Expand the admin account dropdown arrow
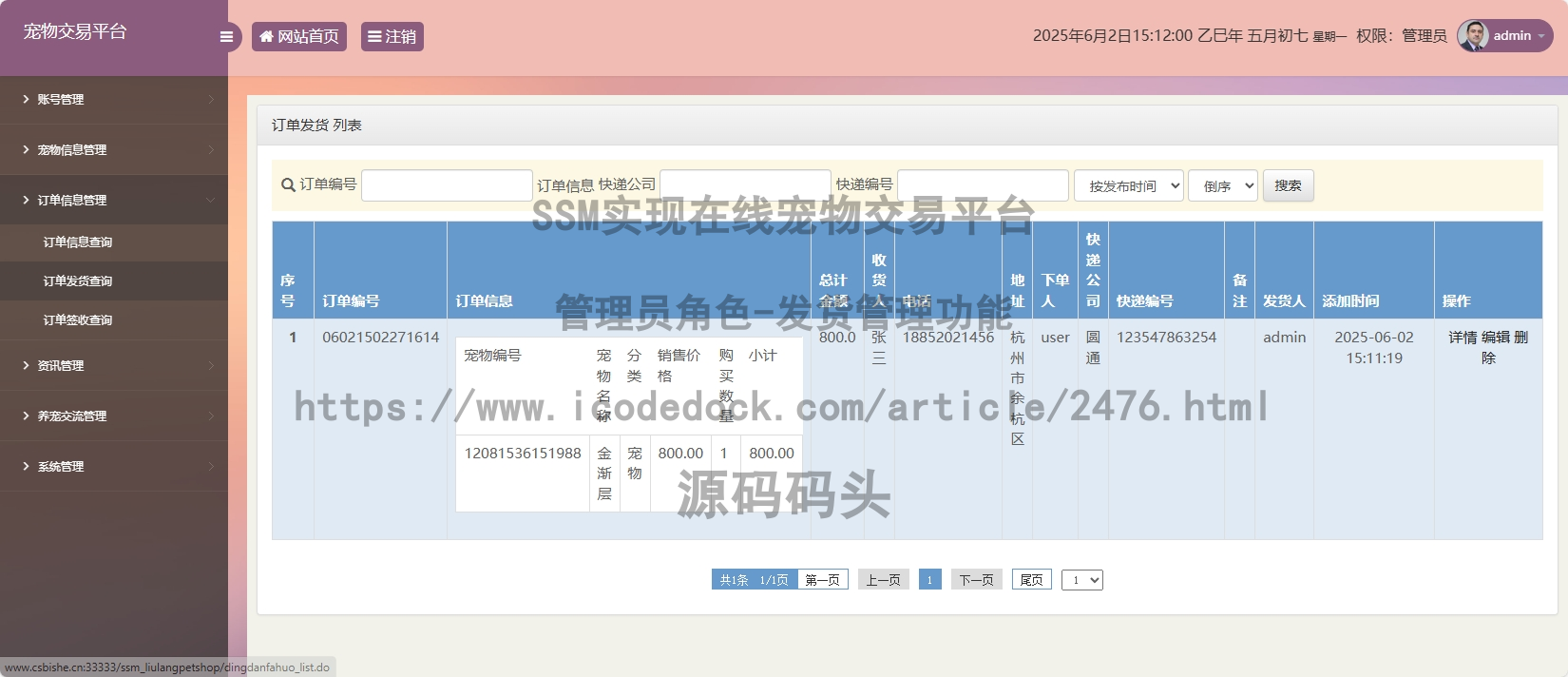 pyautogui.click(x=1540, y=36)
